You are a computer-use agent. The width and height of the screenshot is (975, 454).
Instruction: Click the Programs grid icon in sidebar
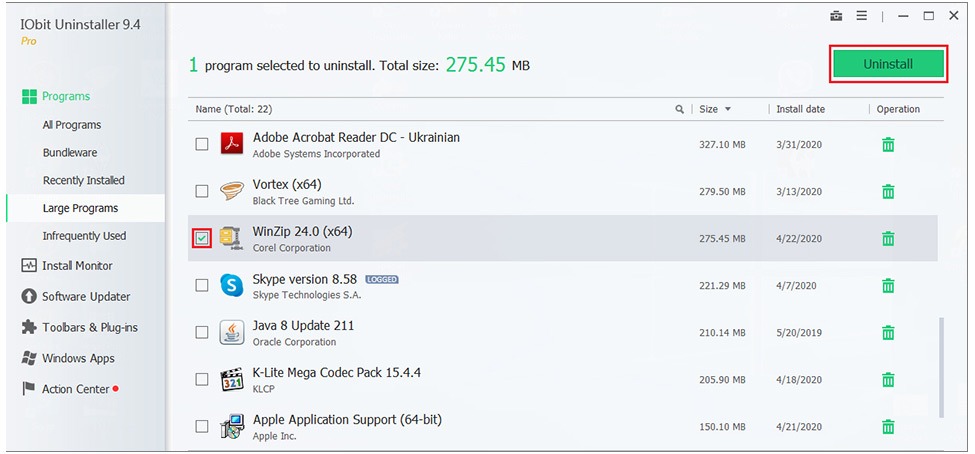(29, 96)
